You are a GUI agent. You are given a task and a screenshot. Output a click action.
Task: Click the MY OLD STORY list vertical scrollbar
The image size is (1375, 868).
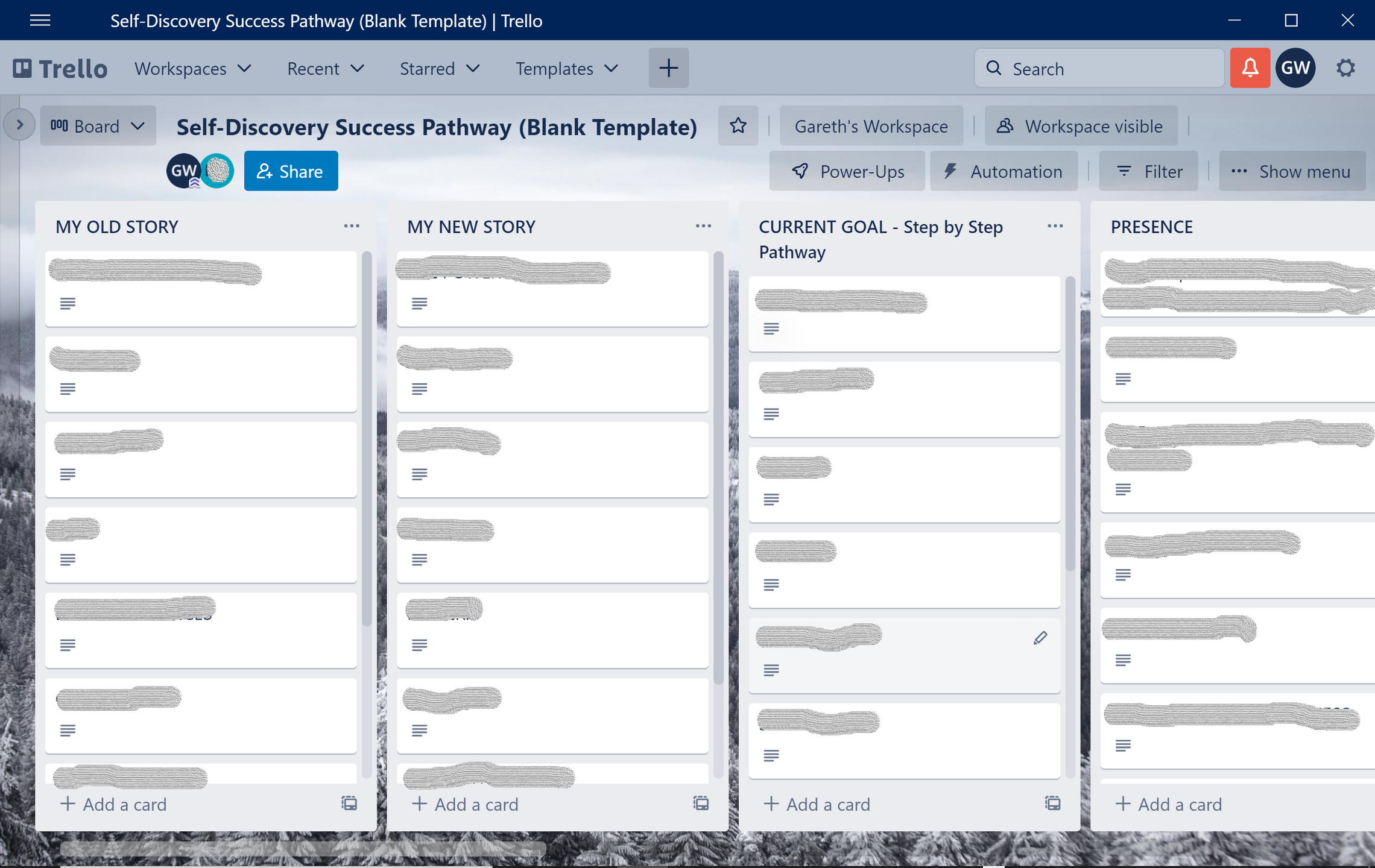coord(366,440)
